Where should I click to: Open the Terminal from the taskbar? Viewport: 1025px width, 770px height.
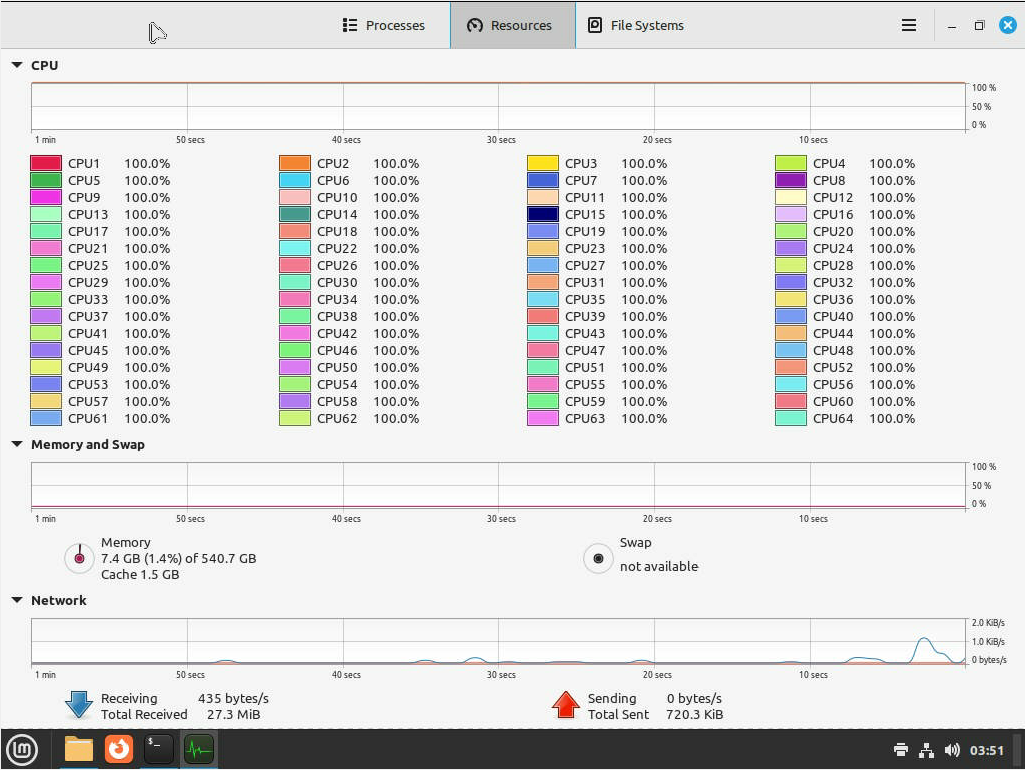[x=159, y=748]
